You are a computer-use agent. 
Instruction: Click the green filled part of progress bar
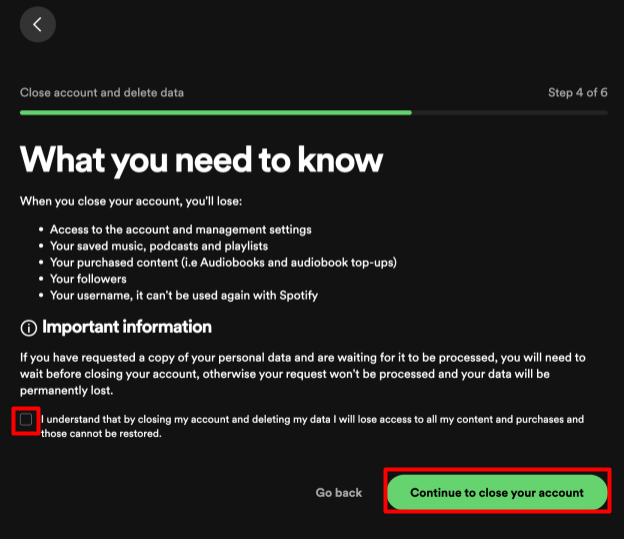(x=215, y=112)
